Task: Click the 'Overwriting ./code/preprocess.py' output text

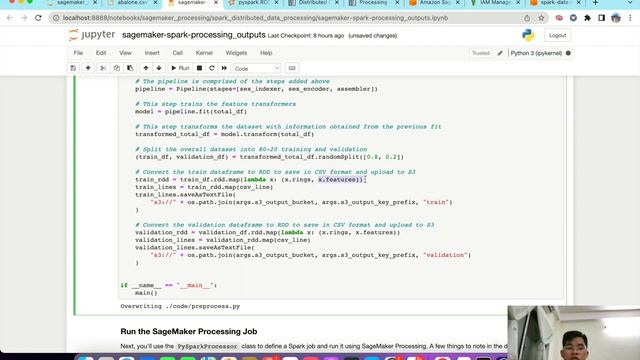Action: click(180, 306)
